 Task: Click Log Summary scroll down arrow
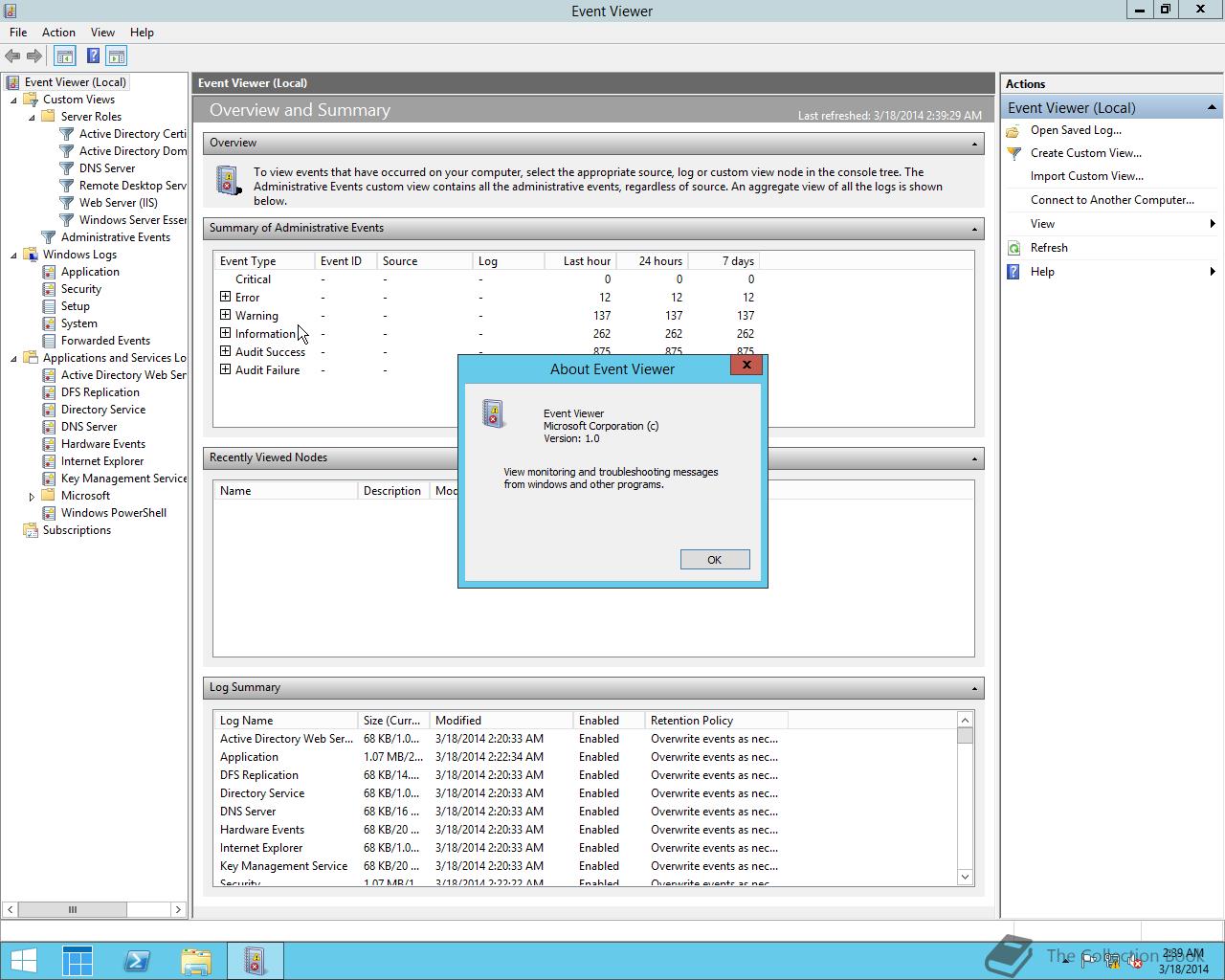(965, 877)
